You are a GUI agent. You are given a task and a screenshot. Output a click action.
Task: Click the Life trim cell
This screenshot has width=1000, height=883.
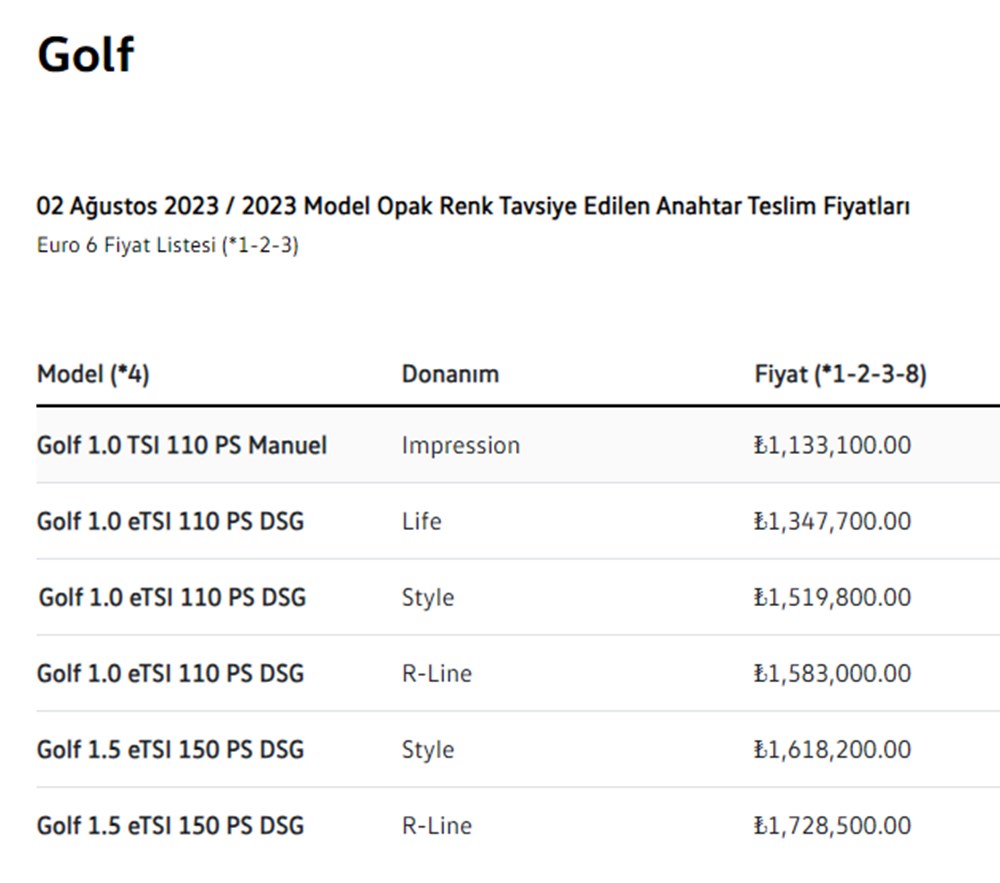[x=421, y=521]
